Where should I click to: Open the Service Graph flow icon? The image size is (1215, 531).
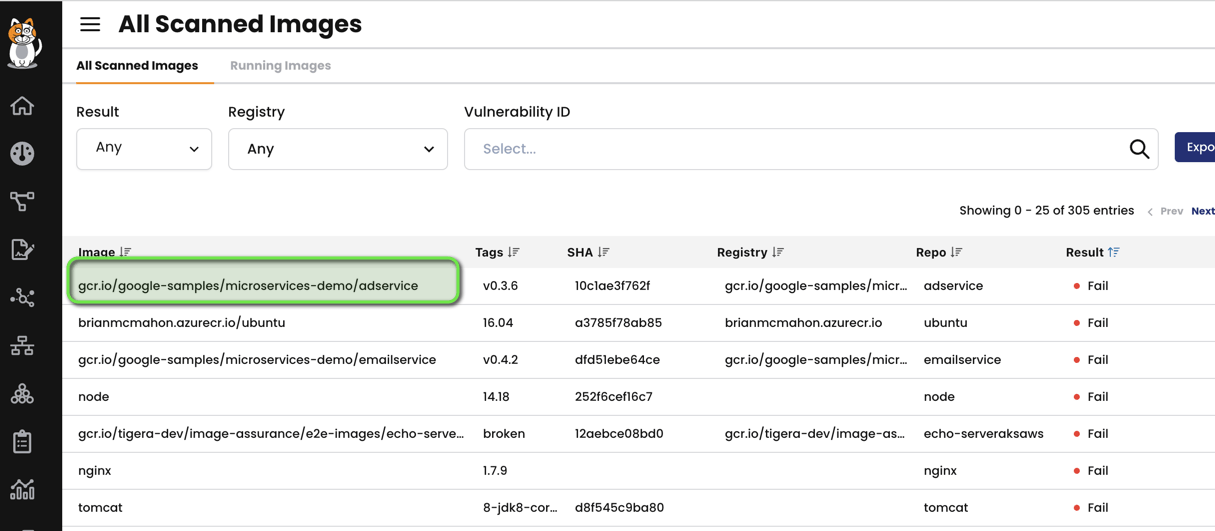[x=22, y=201]
